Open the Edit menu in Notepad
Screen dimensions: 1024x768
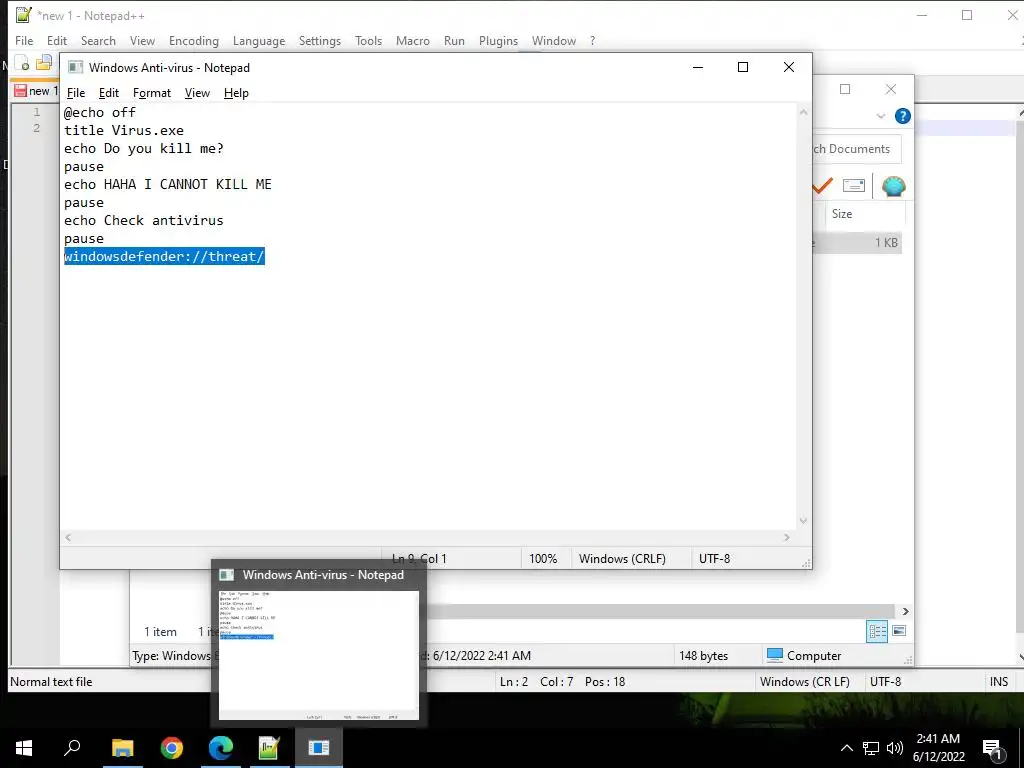click(108, 93)
